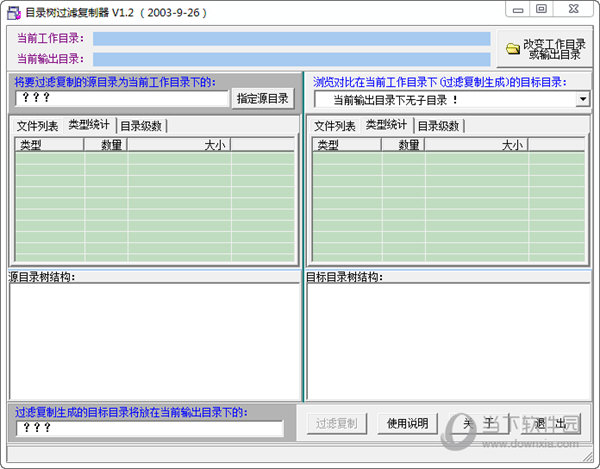Screen dimensions: 600x469
Task: Expand the target directory dropdown arrow
Action: click(x=583, y=99)
